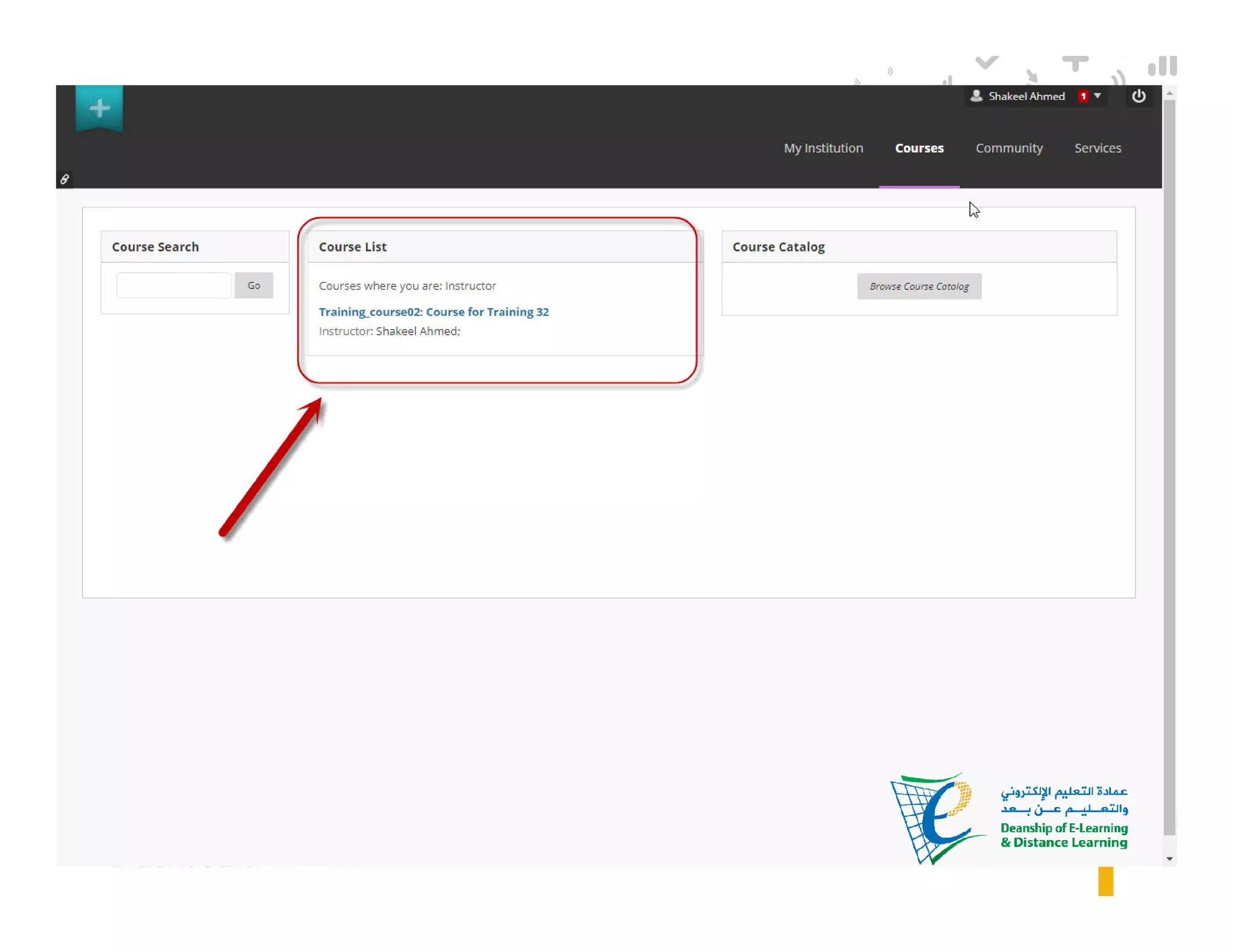Select the Courses tab

point(919,148)
